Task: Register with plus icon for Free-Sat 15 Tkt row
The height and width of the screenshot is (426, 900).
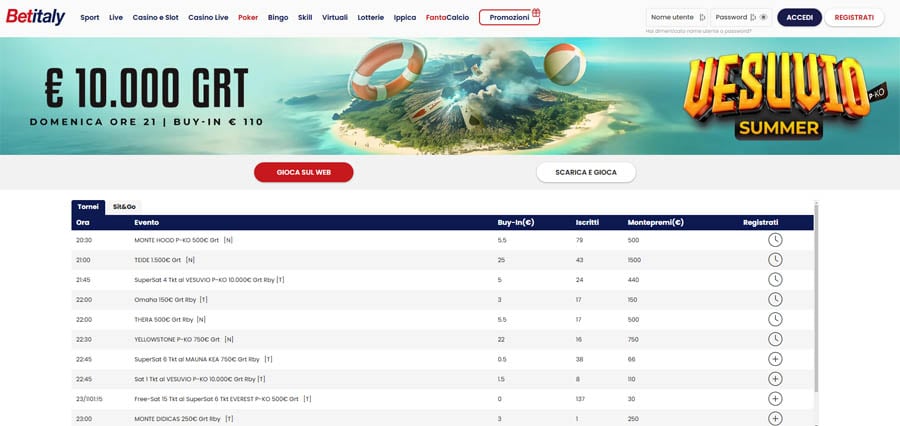Action: [x=775, y=399]
